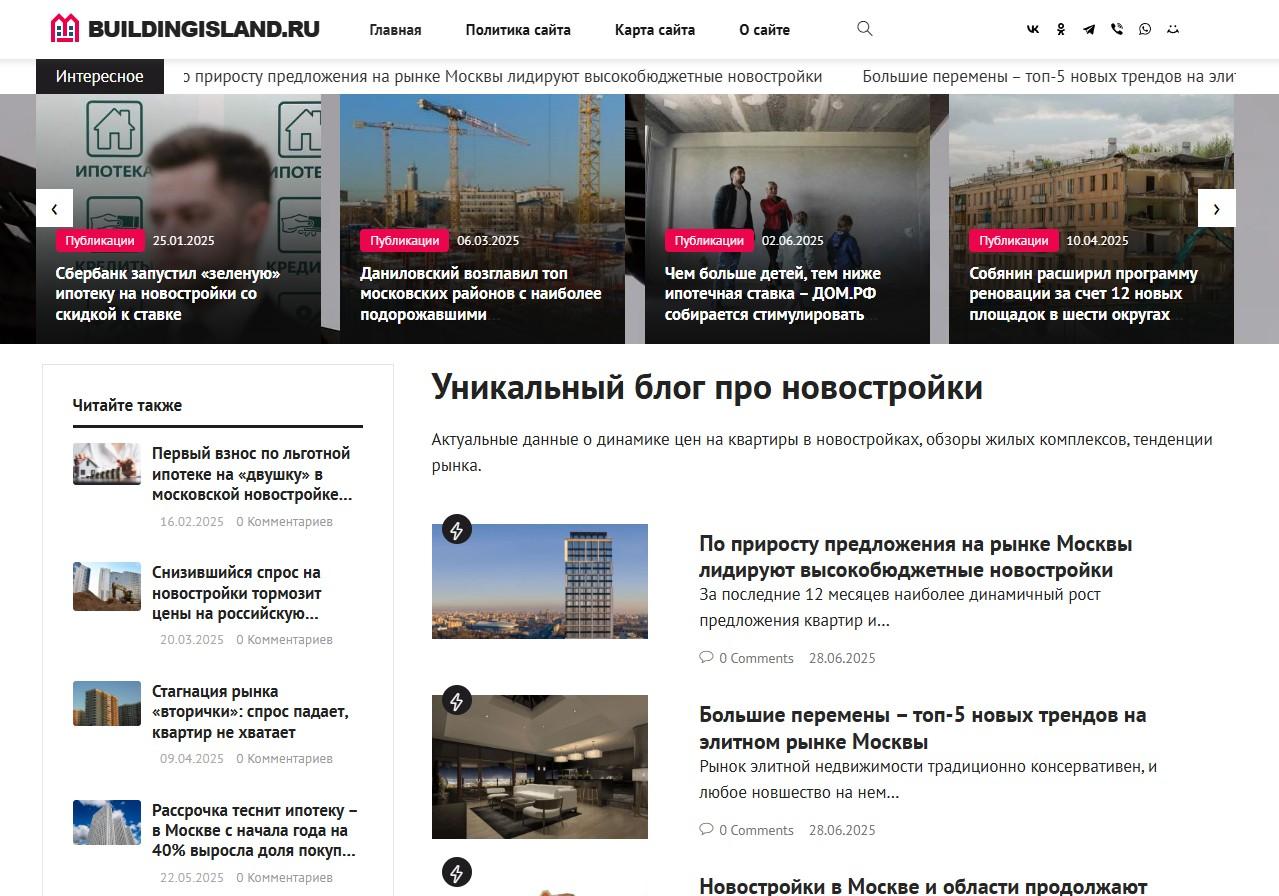The width and height of the screenshot is (1279, 896).
Task: Open the WhatsApp icon in header
Action: pos(1145,29)
